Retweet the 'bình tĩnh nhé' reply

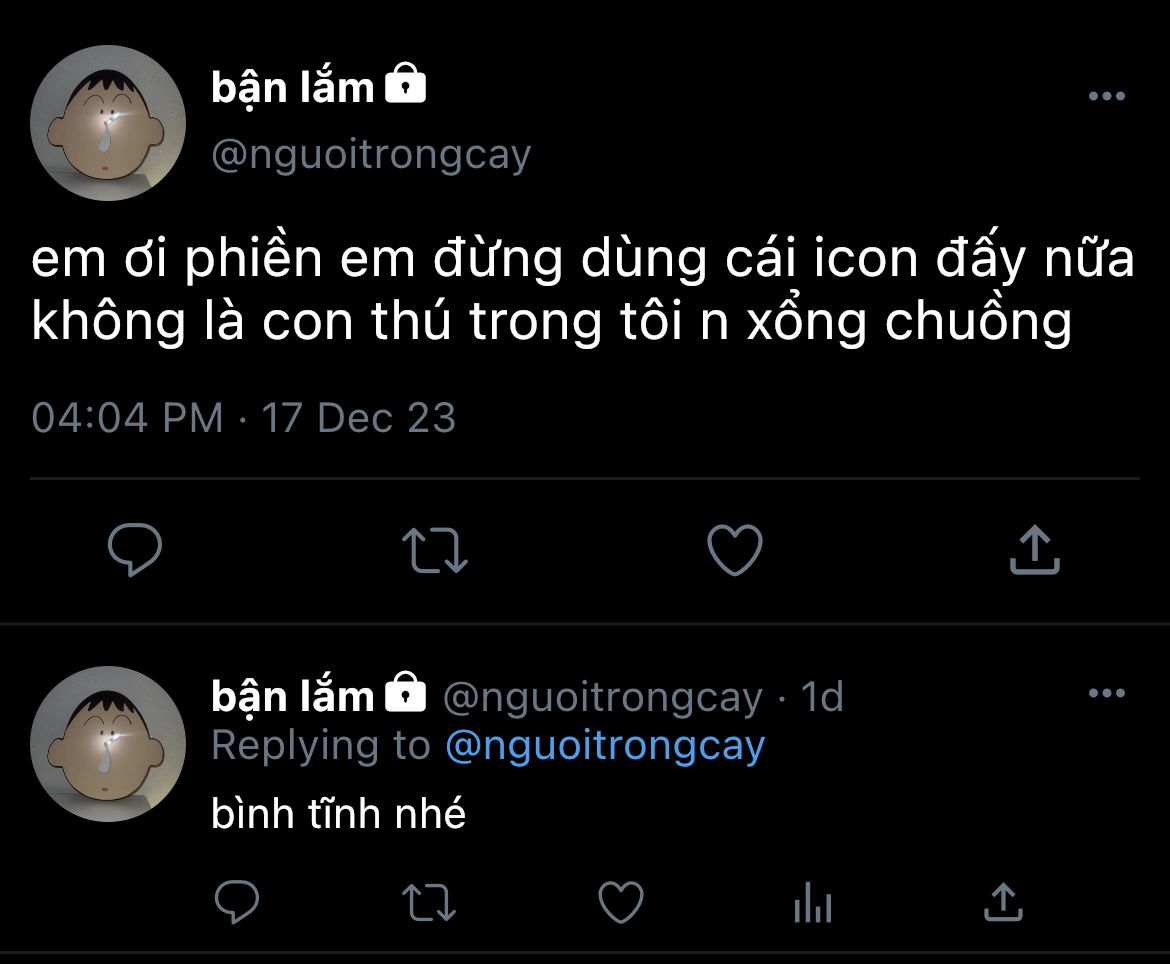tap(428, 902)
